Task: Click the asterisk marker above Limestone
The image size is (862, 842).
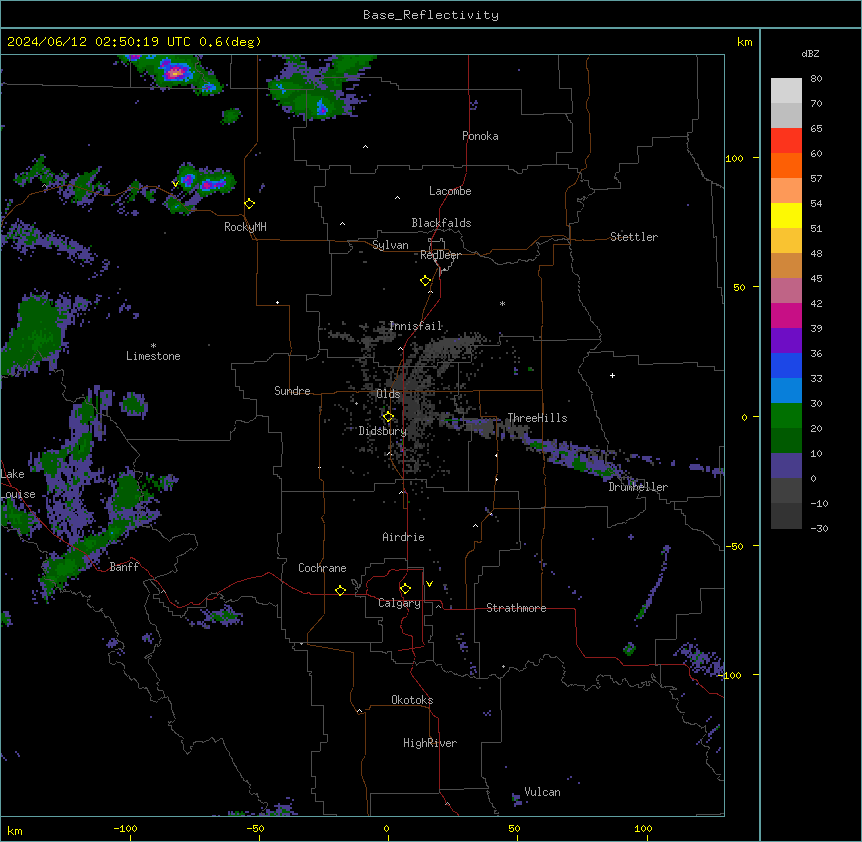Action: (153, 346)
